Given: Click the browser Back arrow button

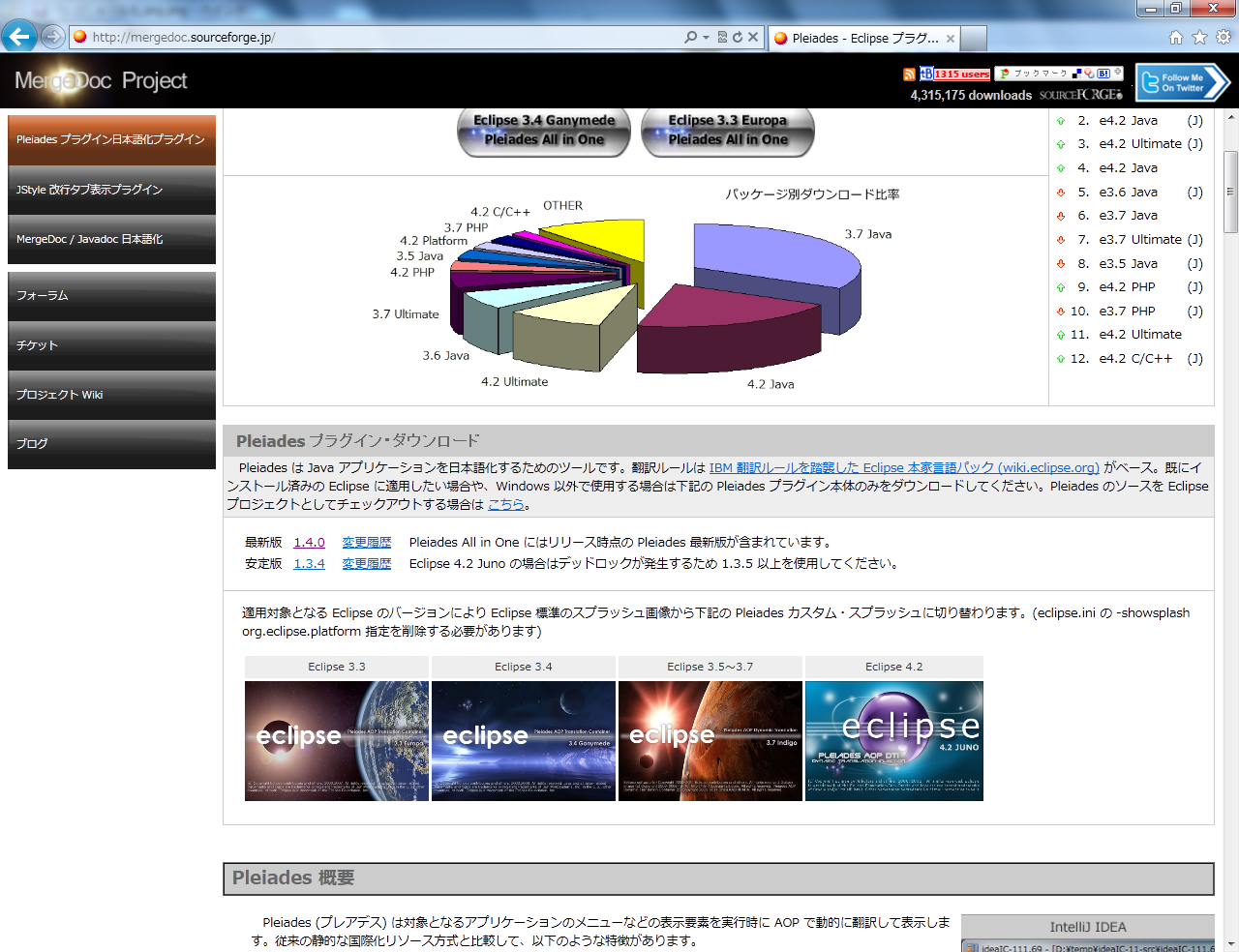Looking at the screenshot, I should pyautogui.click(x=19, y=37).
